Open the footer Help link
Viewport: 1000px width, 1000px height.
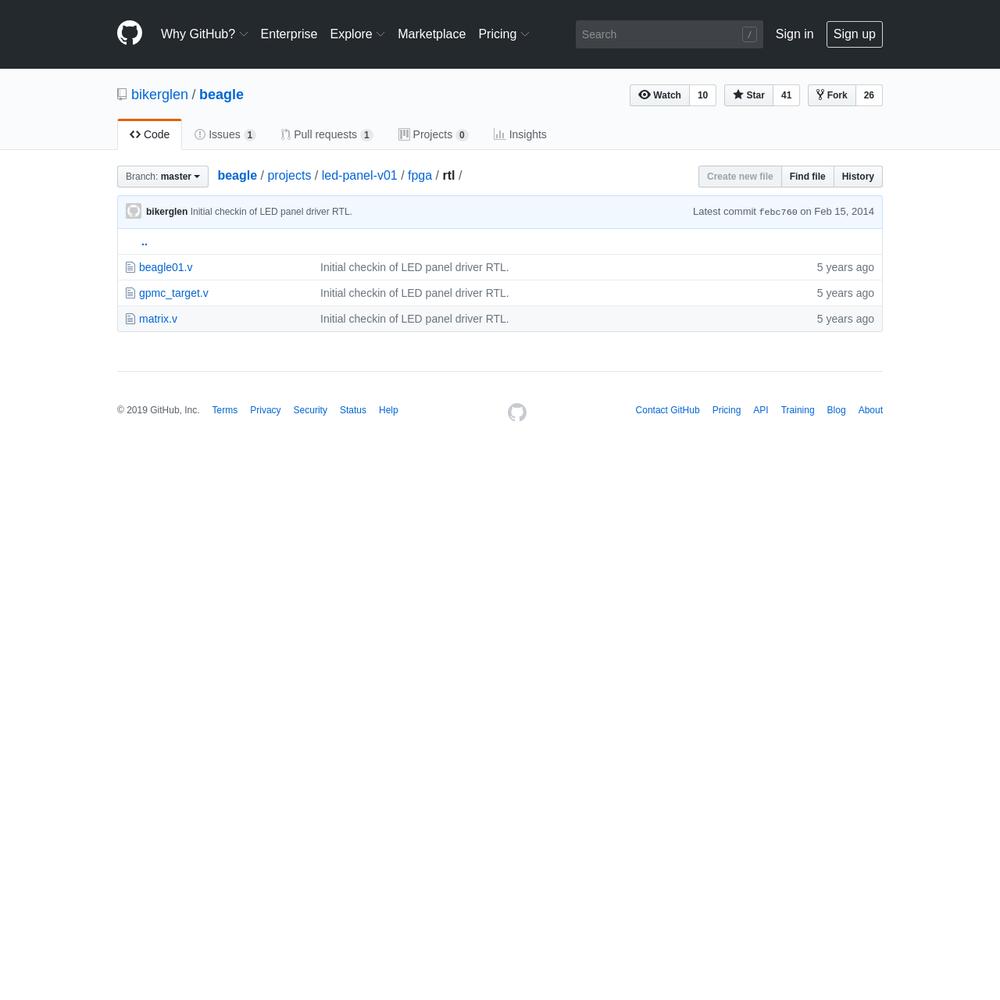(x=388, y=410)
